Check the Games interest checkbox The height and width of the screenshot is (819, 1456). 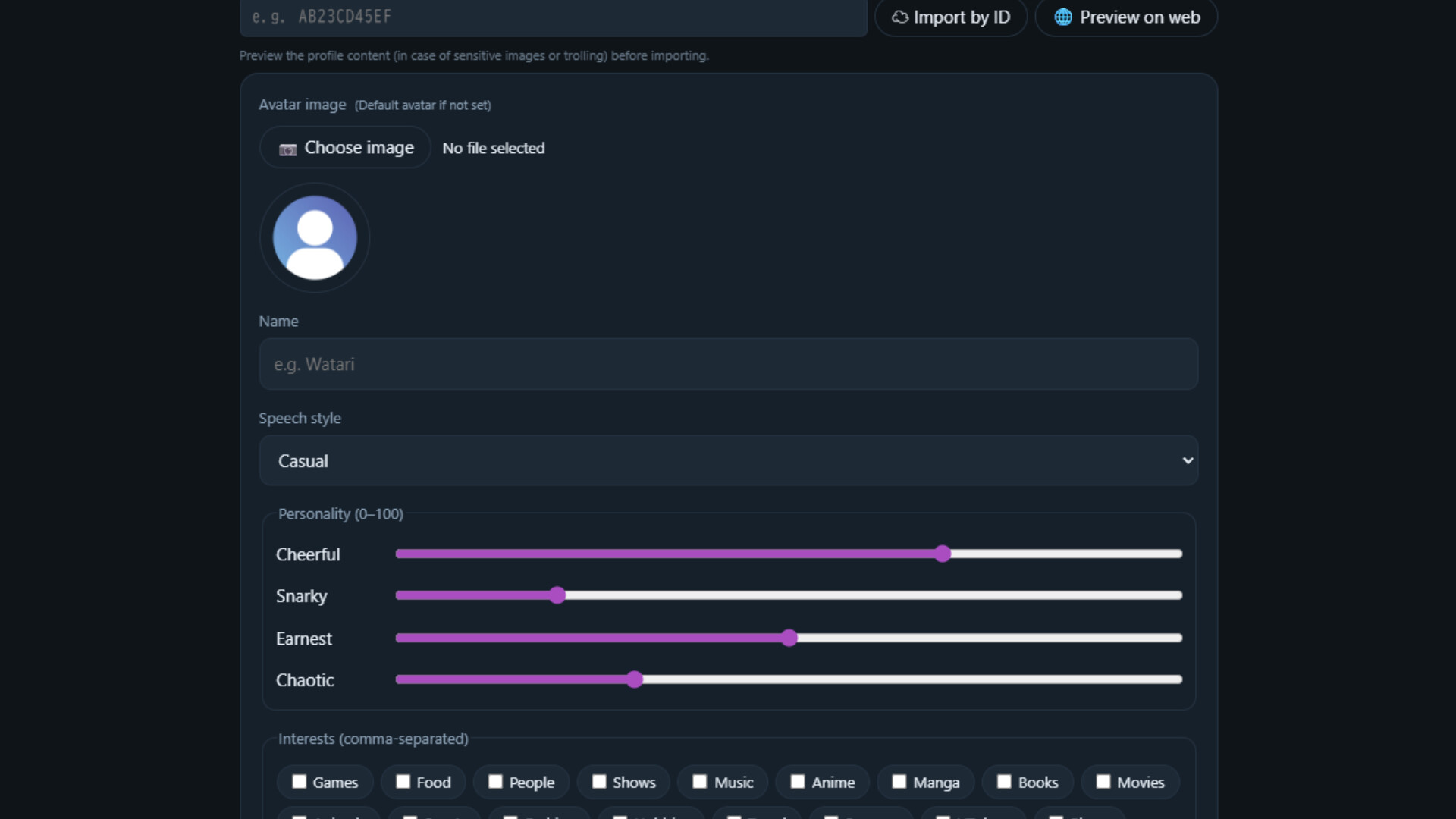click(x=300, y=781)
